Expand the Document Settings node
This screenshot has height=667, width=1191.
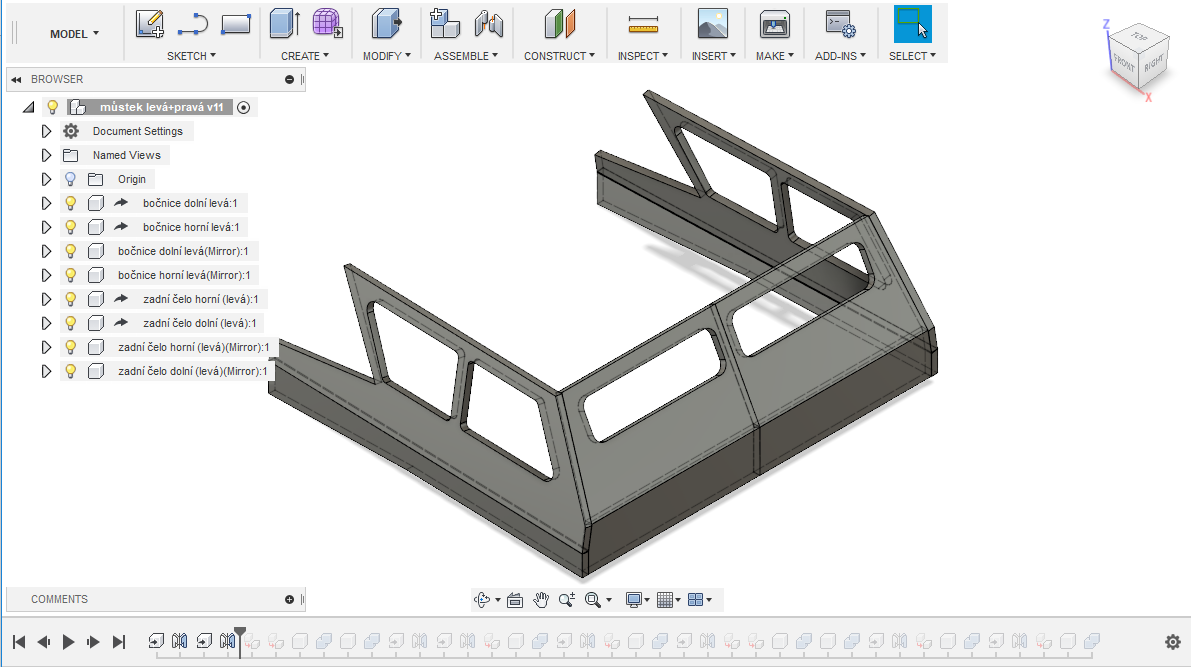(45, 131)
